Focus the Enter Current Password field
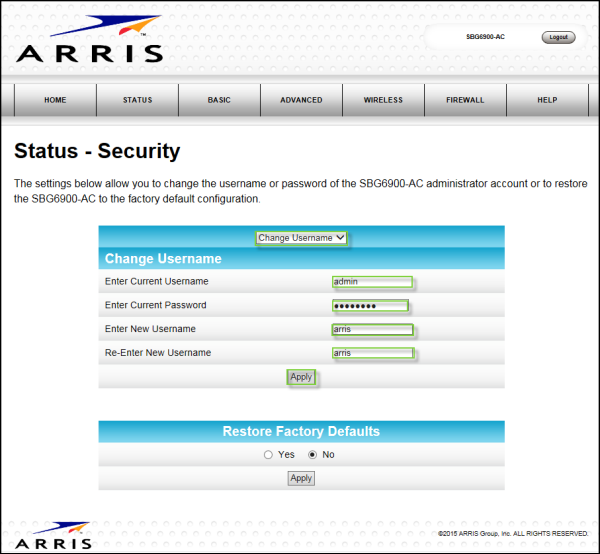The image size is (600, 554). tap(371, 306)
